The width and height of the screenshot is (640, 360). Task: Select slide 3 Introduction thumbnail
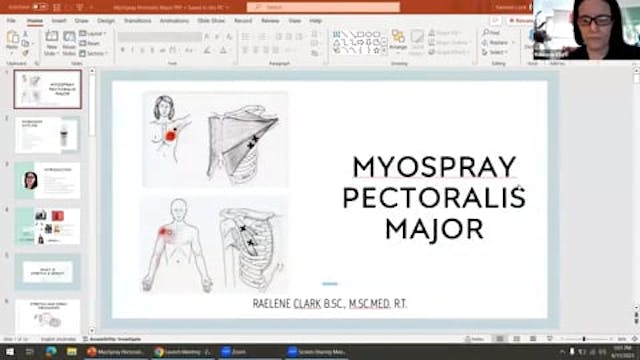tap(47, 180)
